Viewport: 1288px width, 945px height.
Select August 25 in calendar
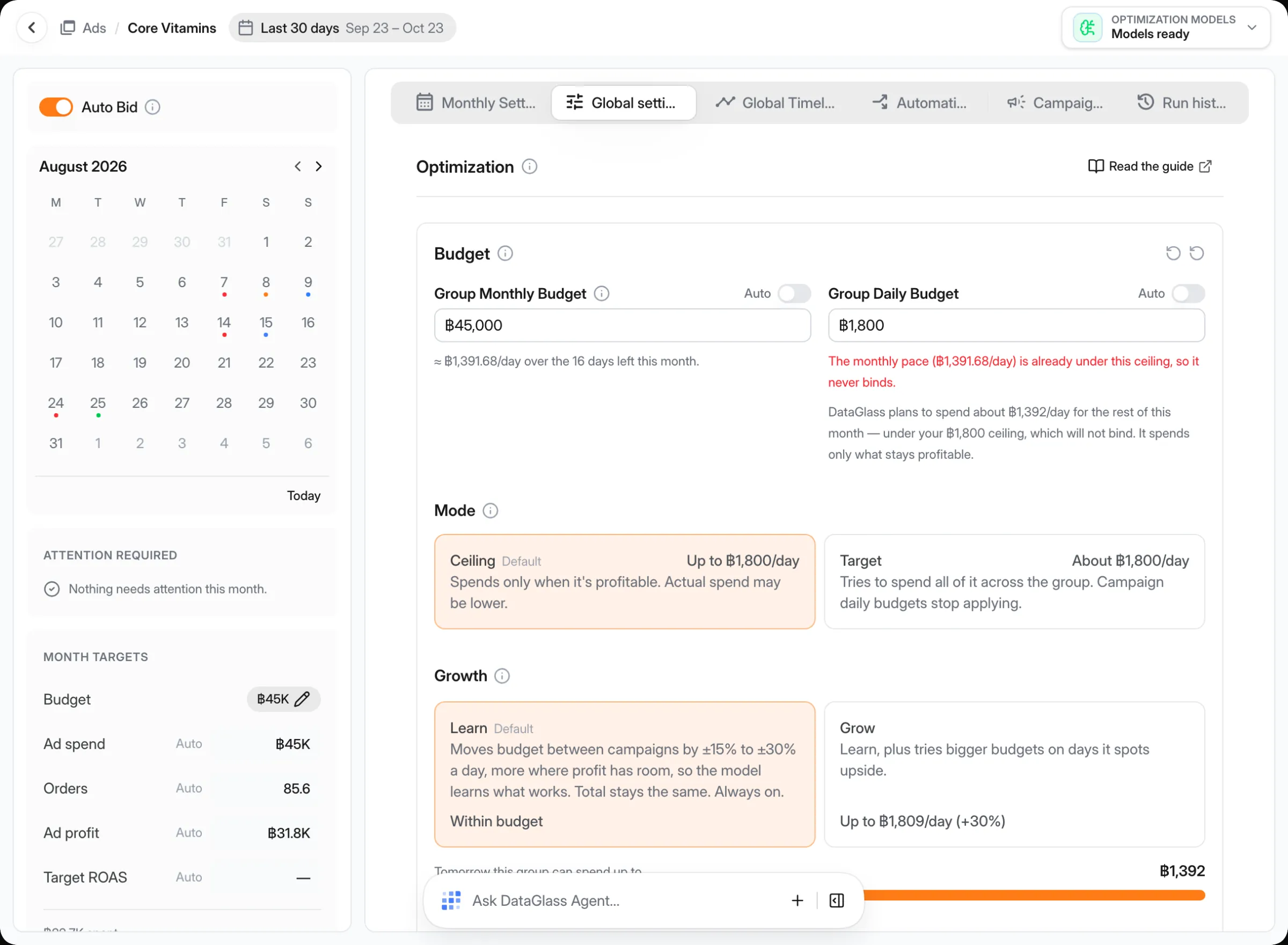(x=98, y=404)
